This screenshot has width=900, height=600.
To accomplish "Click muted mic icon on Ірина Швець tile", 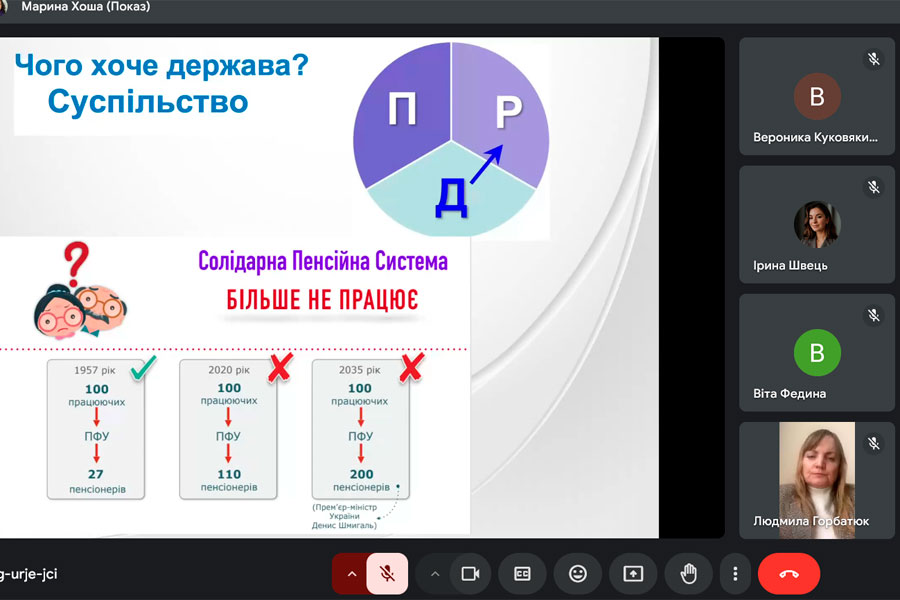I will pyautogui.click(x=874, y=187).
